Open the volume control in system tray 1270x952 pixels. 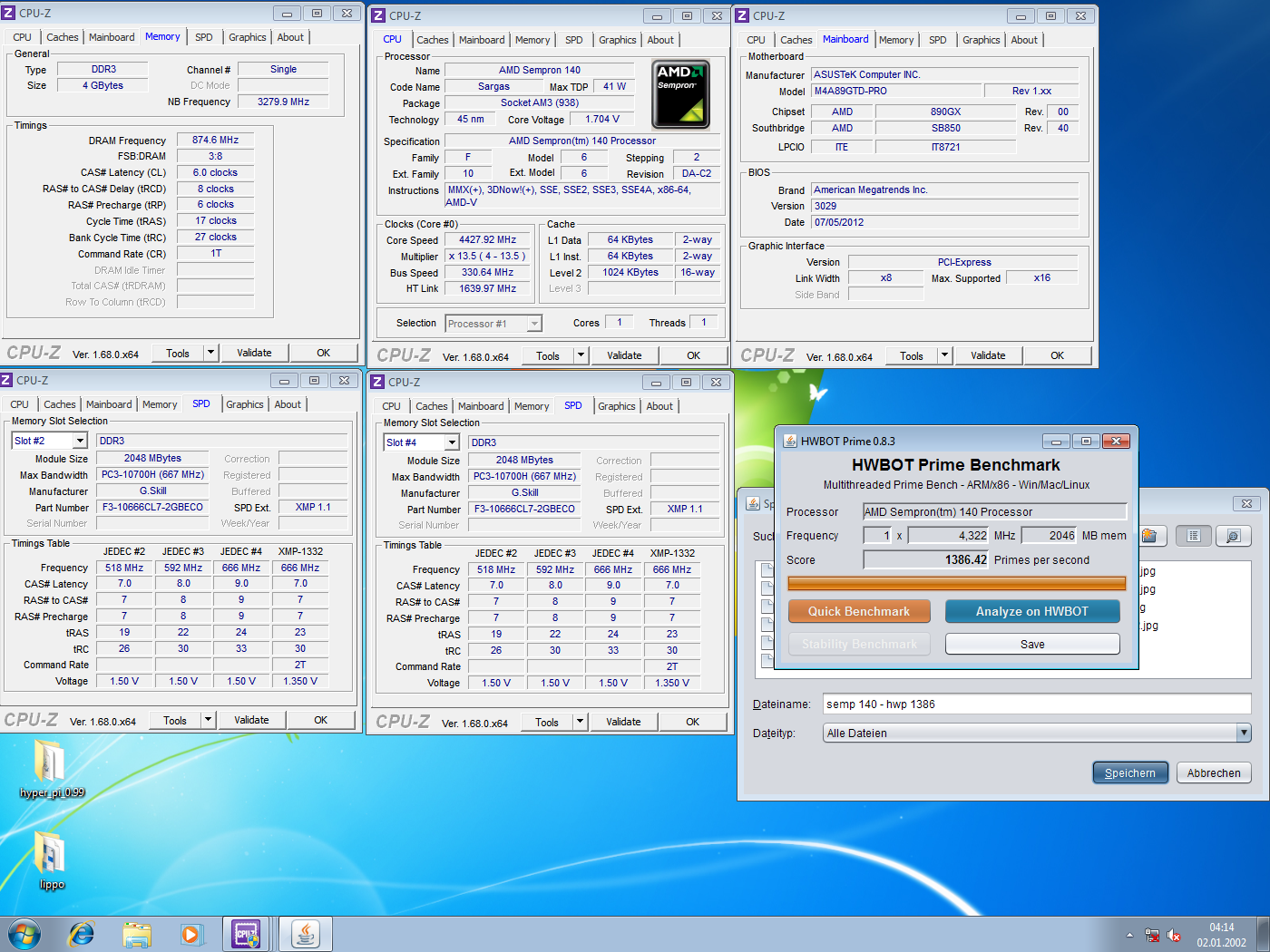click(x=1174, y=935)
